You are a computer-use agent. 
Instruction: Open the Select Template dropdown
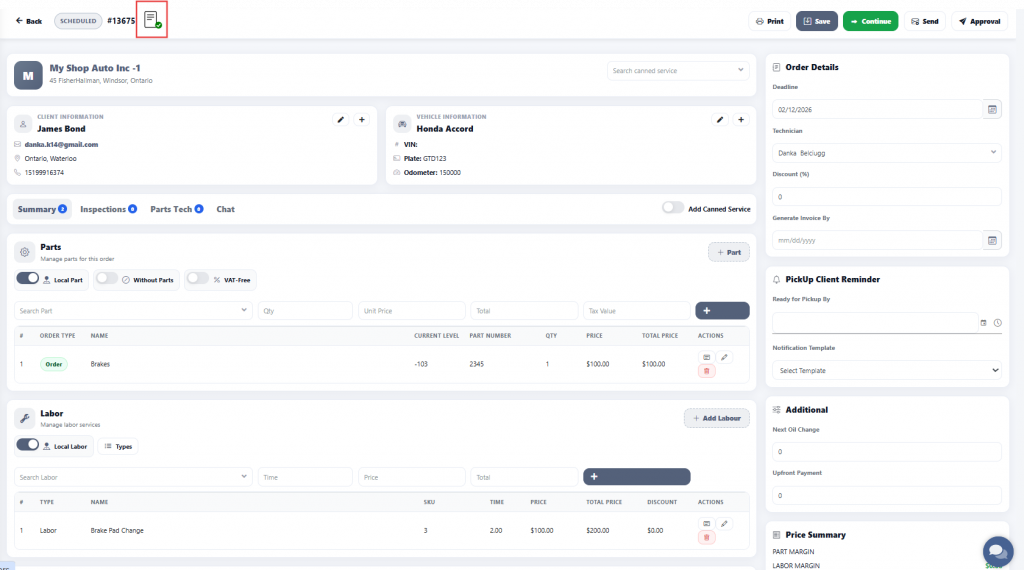tap(887, 370)
